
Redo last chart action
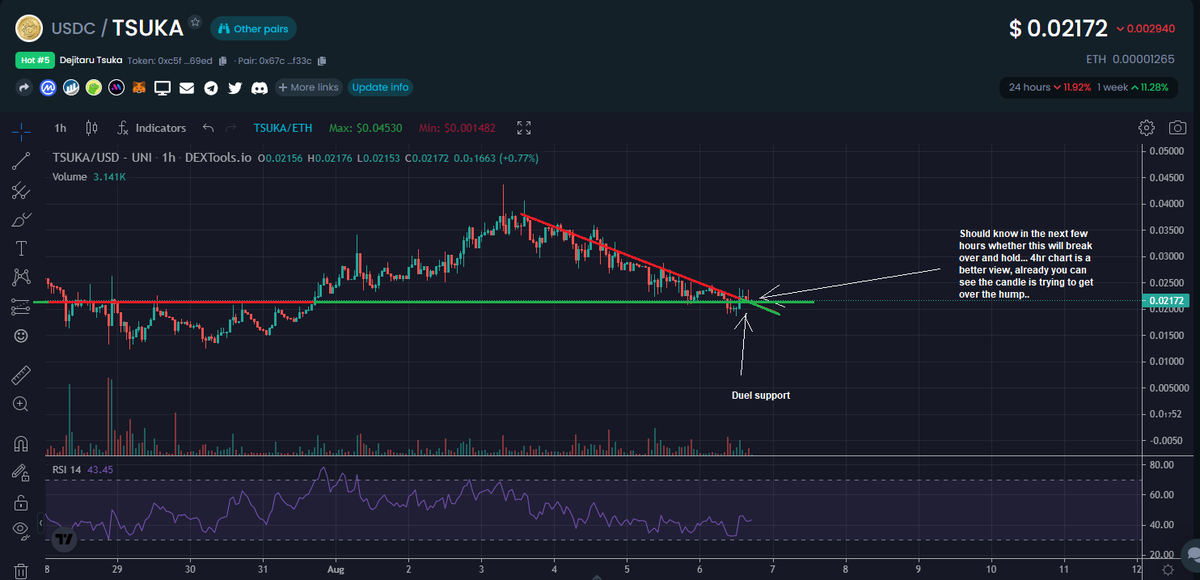point(232,128)
